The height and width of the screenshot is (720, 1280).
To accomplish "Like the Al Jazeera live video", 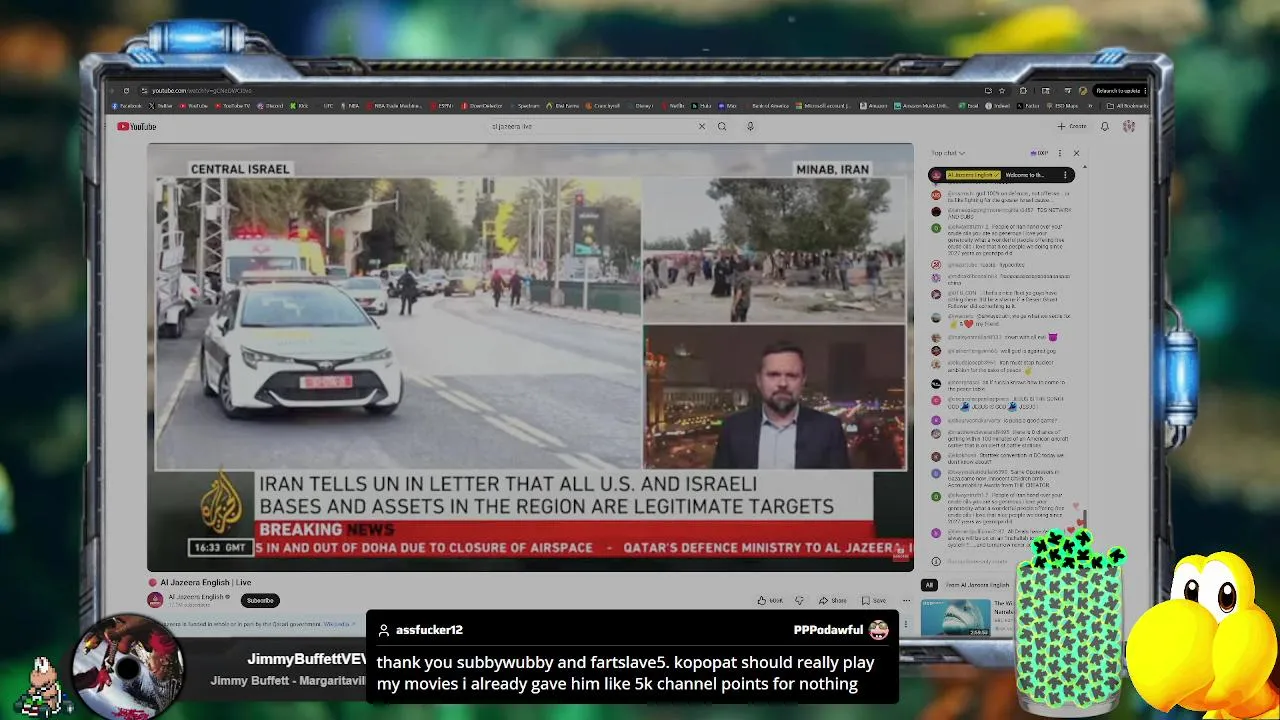I will click(x=770, y=600).
